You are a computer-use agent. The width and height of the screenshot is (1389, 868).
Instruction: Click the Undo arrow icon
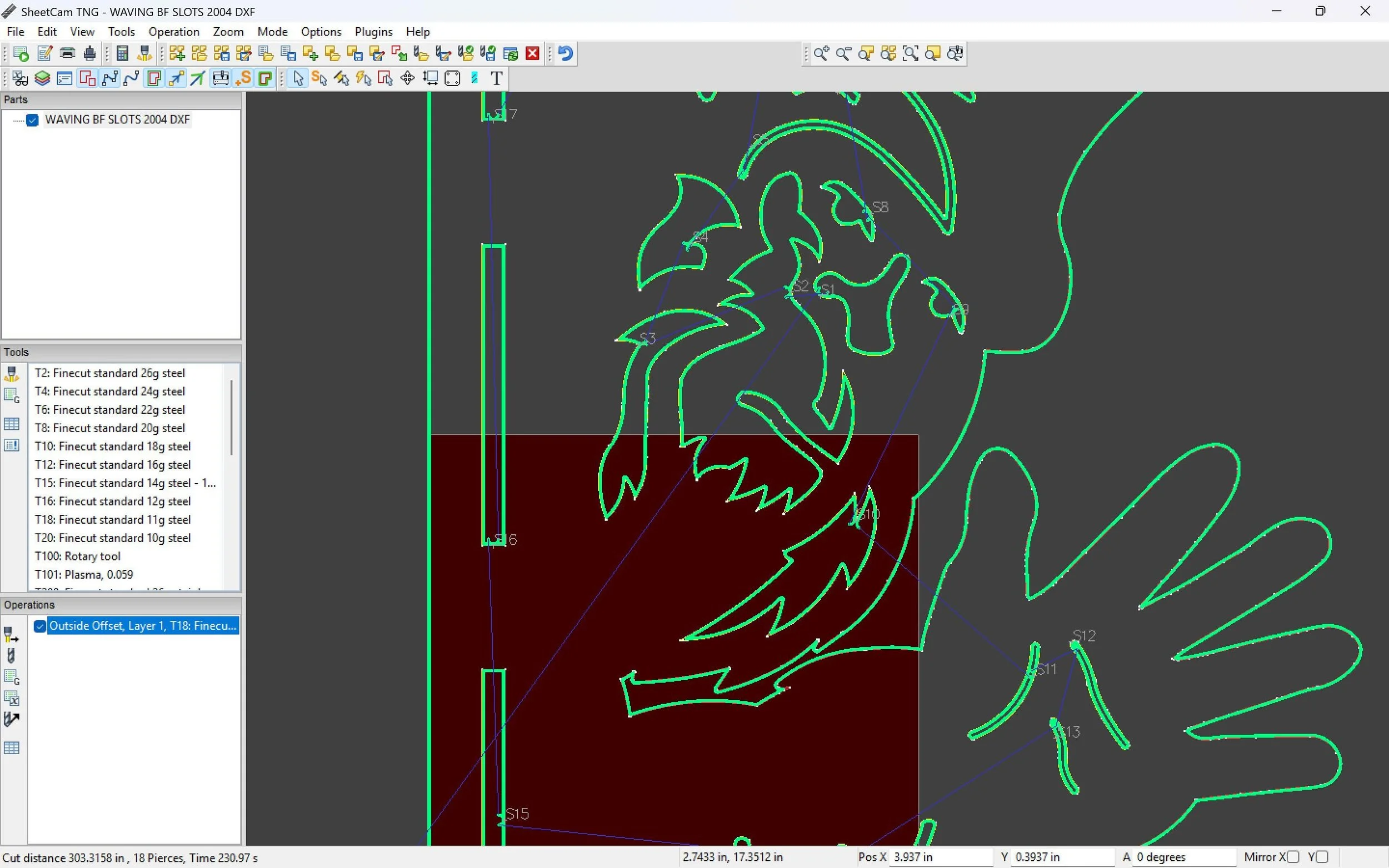566,54
